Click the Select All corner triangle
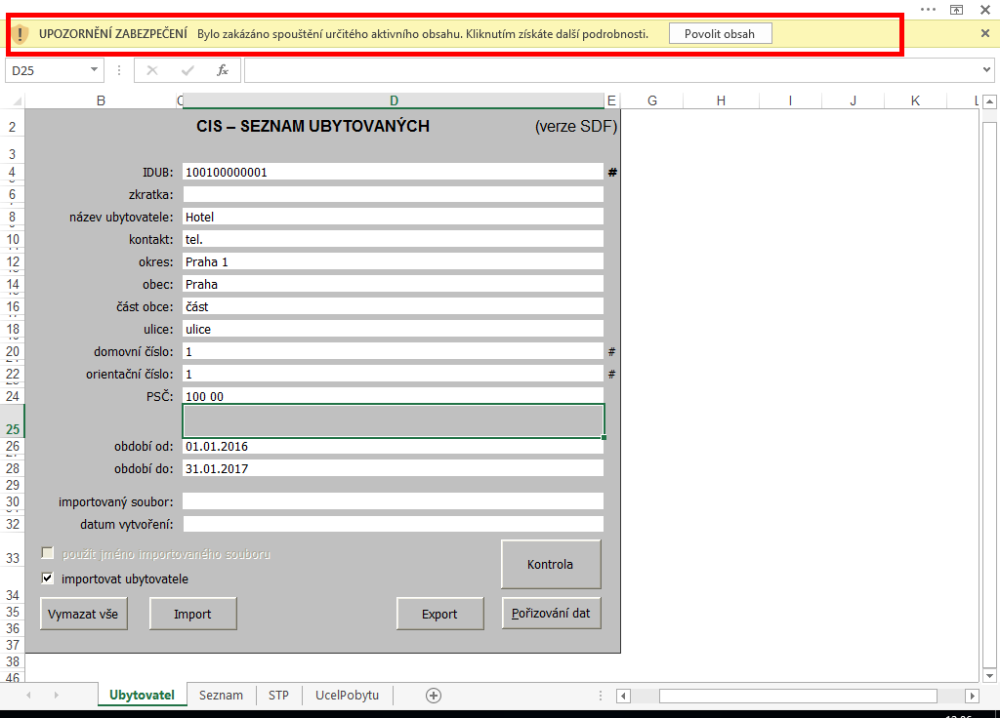This screenshot has height=718, width=1000. point(15,101)
